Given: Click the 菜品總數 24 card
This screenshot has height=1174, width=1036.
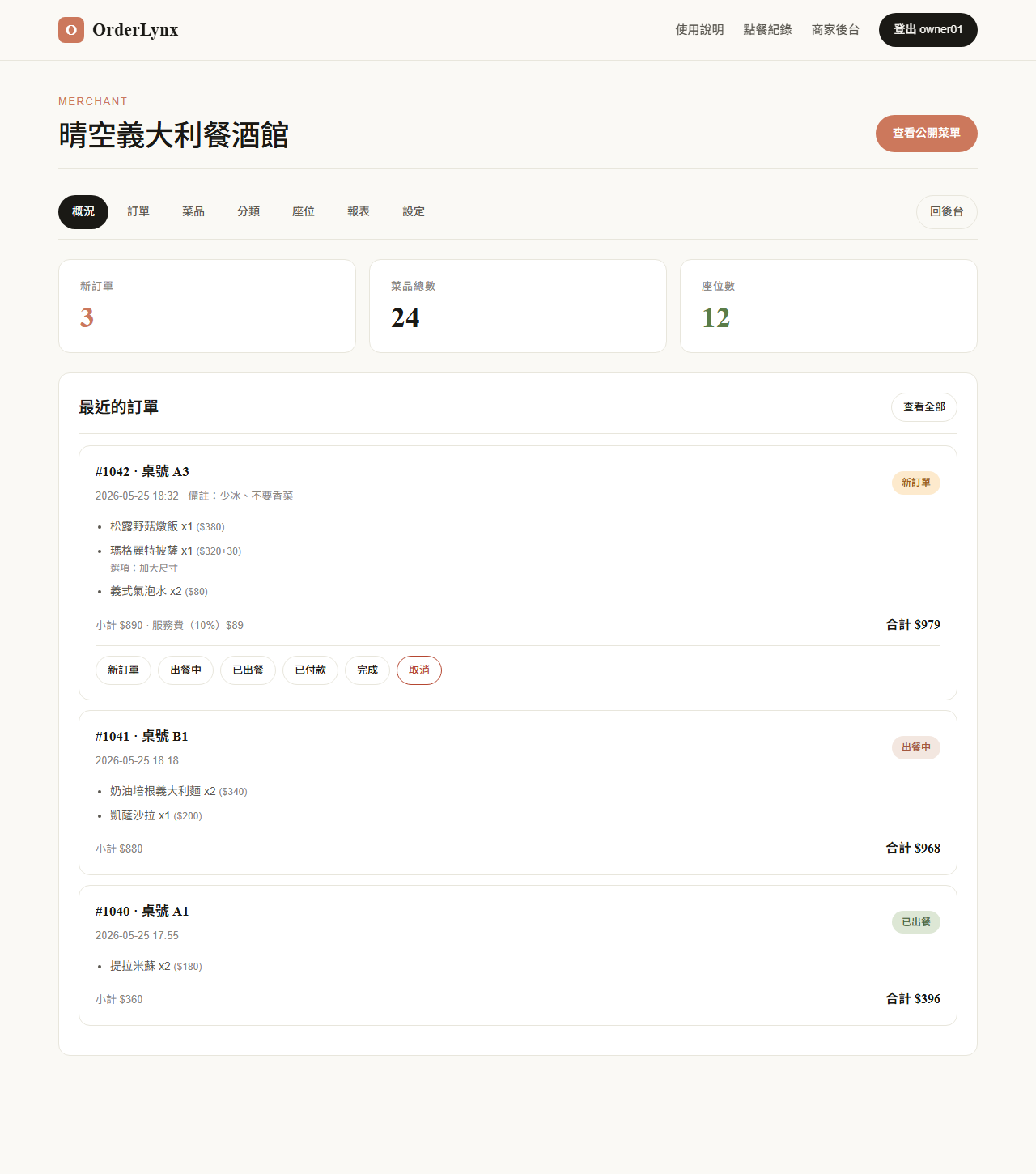Looking at the screenshot, I should coord(518,306).
